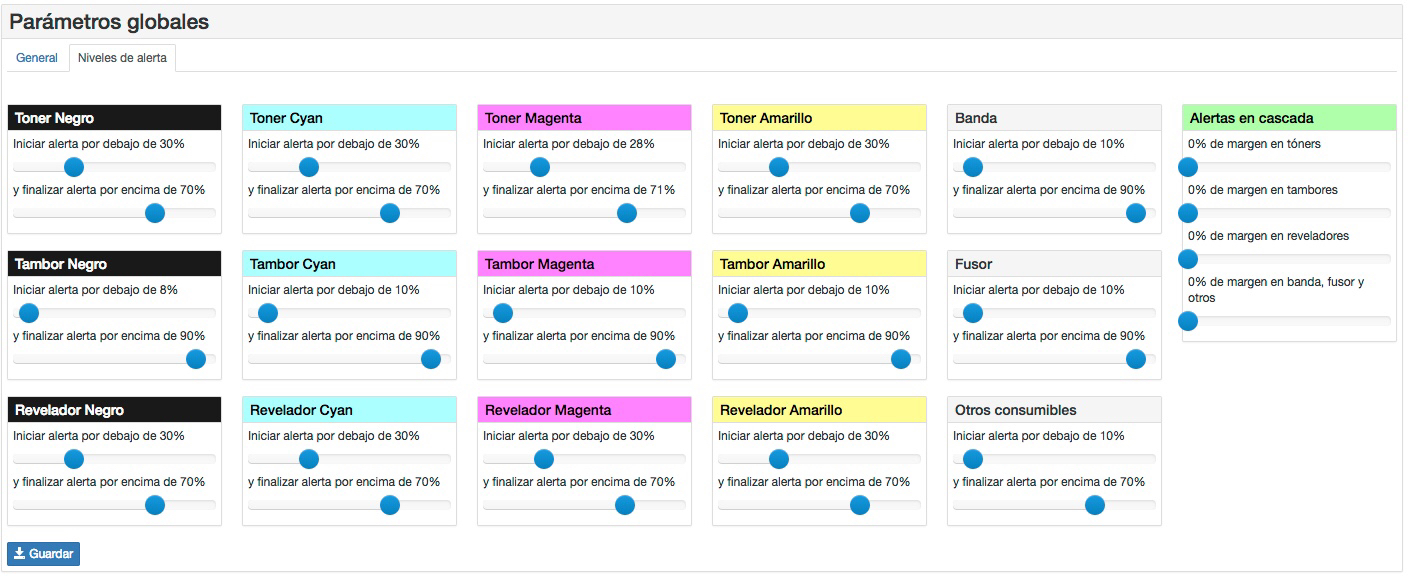This screenshot has width=1408, height=580.
Task: Select the Niveles de alerta tab
Action: point(122,58)
